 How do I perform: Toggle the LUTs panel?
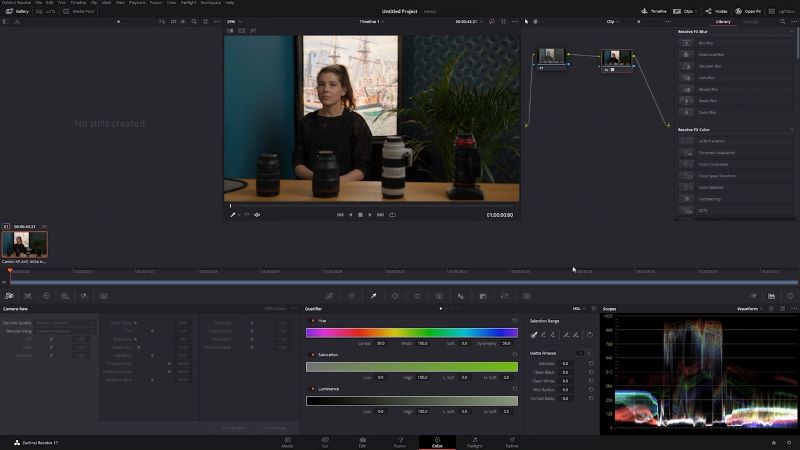(x=46, y=11)
